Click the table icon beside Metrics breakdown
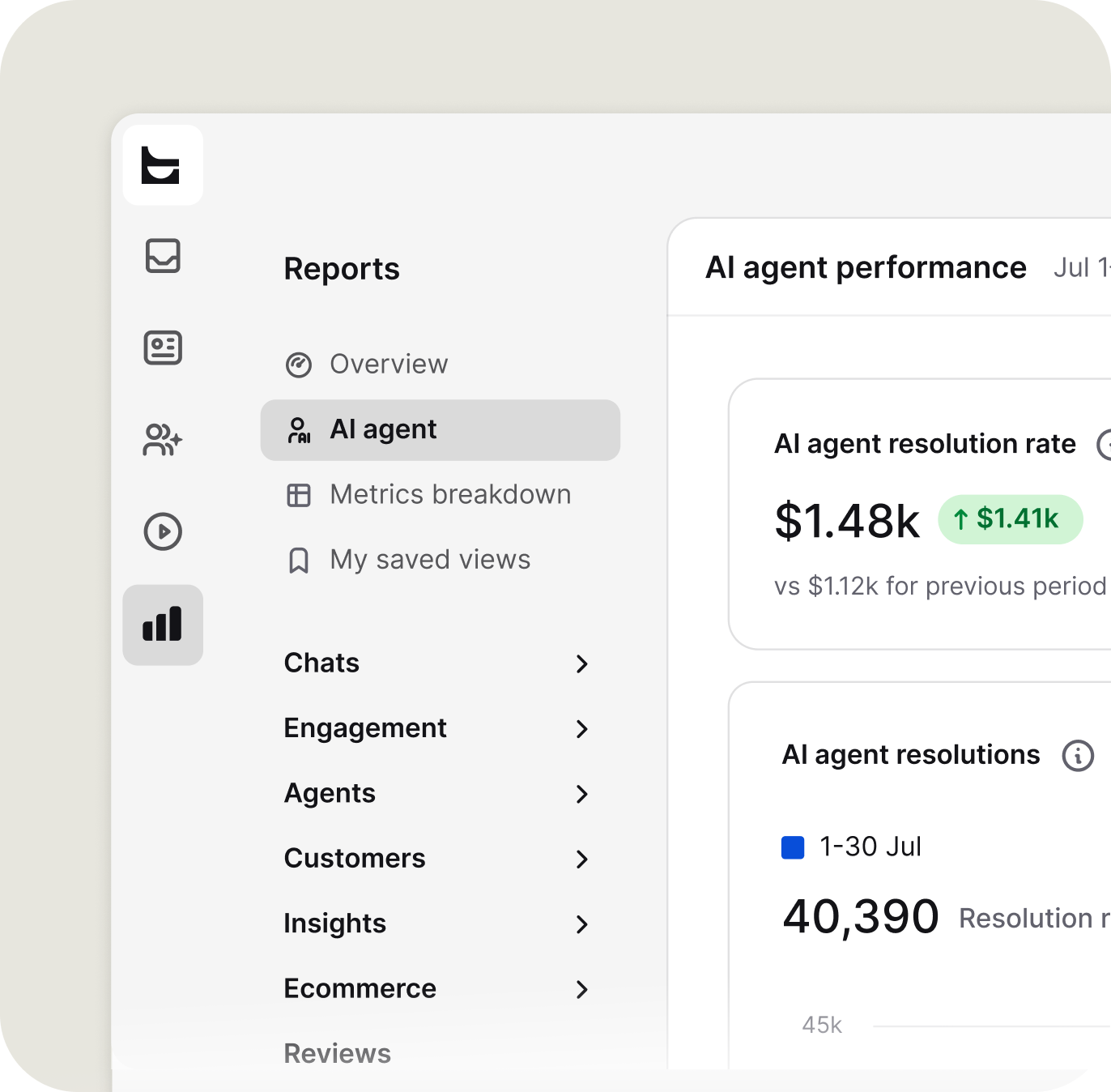The image size is (1111, 1092). tap(299, 495)
